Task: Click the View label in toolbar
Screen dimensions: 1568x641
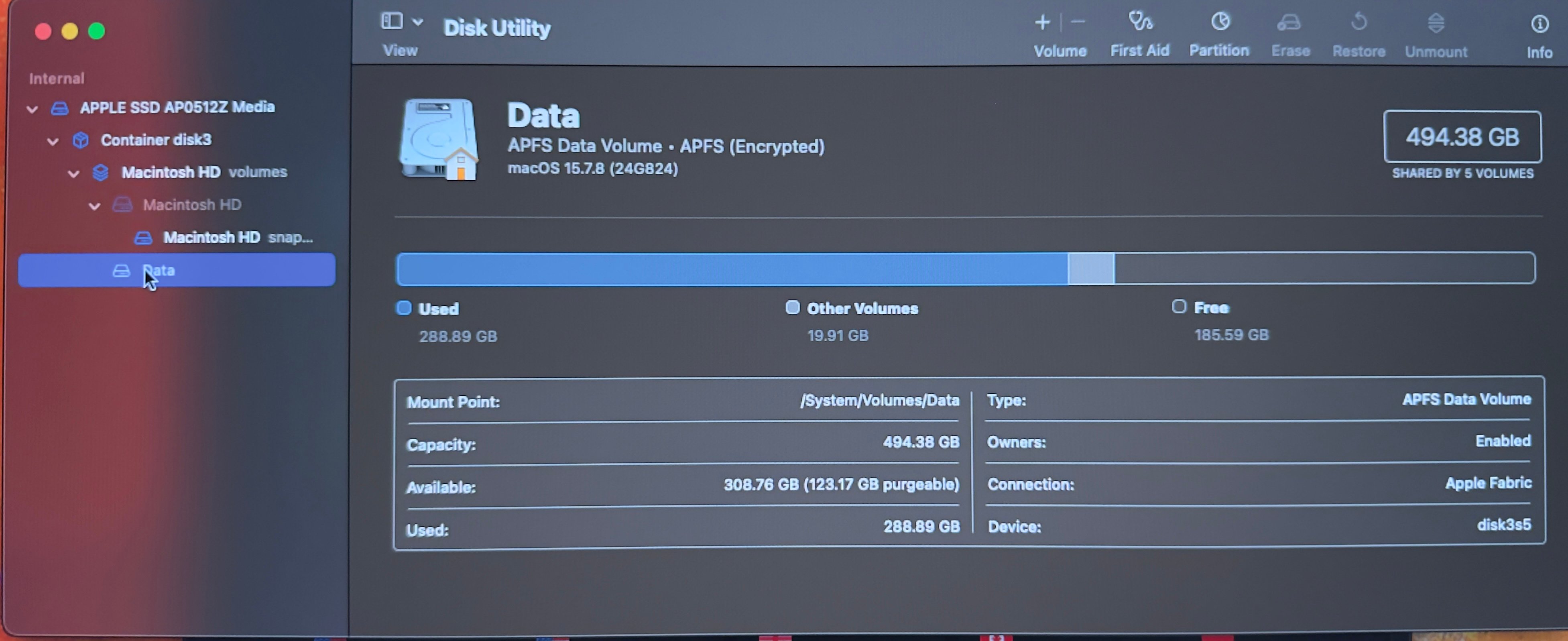Action: (400, 51)
